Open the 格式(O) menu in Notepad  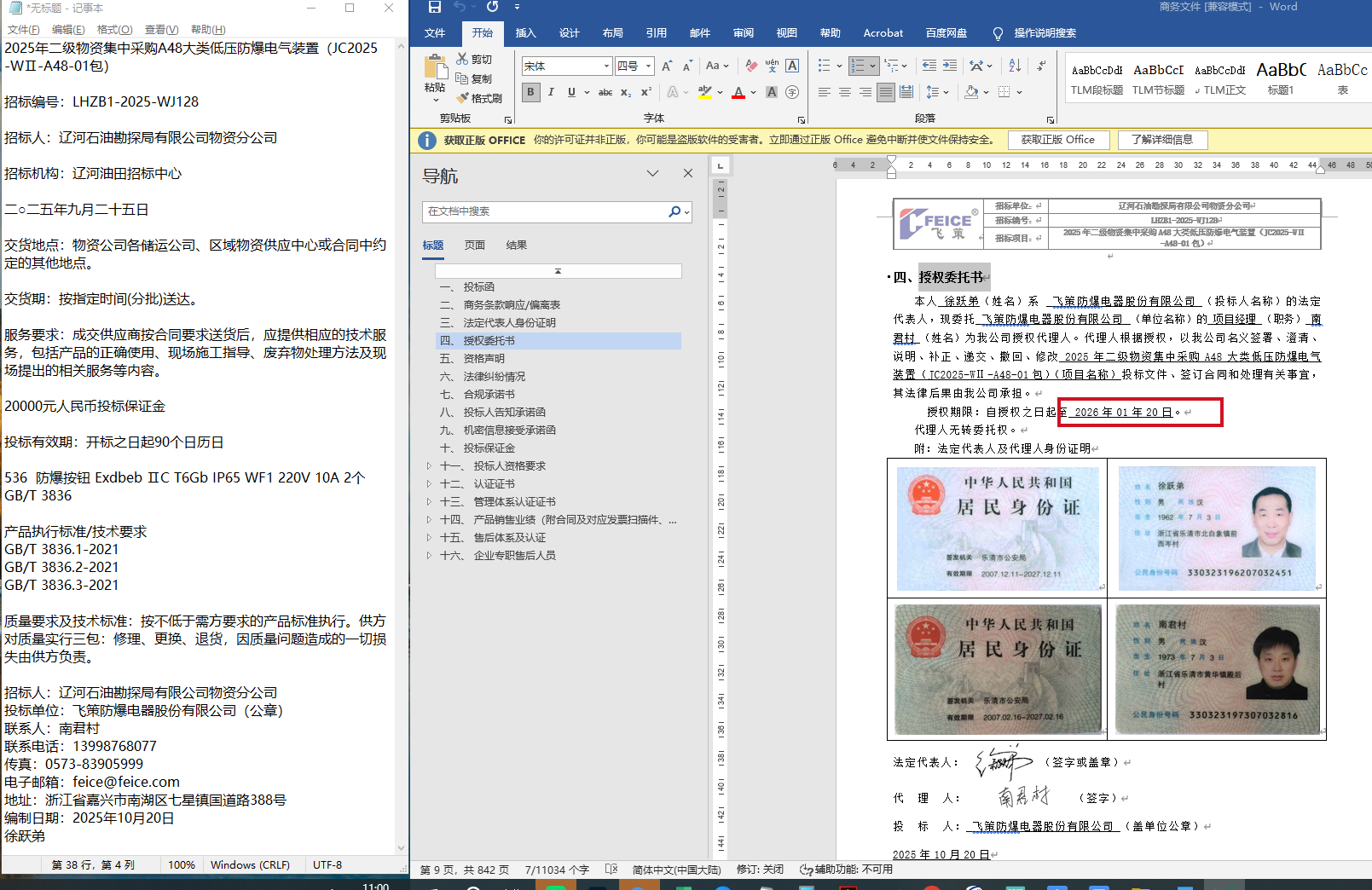114,30
